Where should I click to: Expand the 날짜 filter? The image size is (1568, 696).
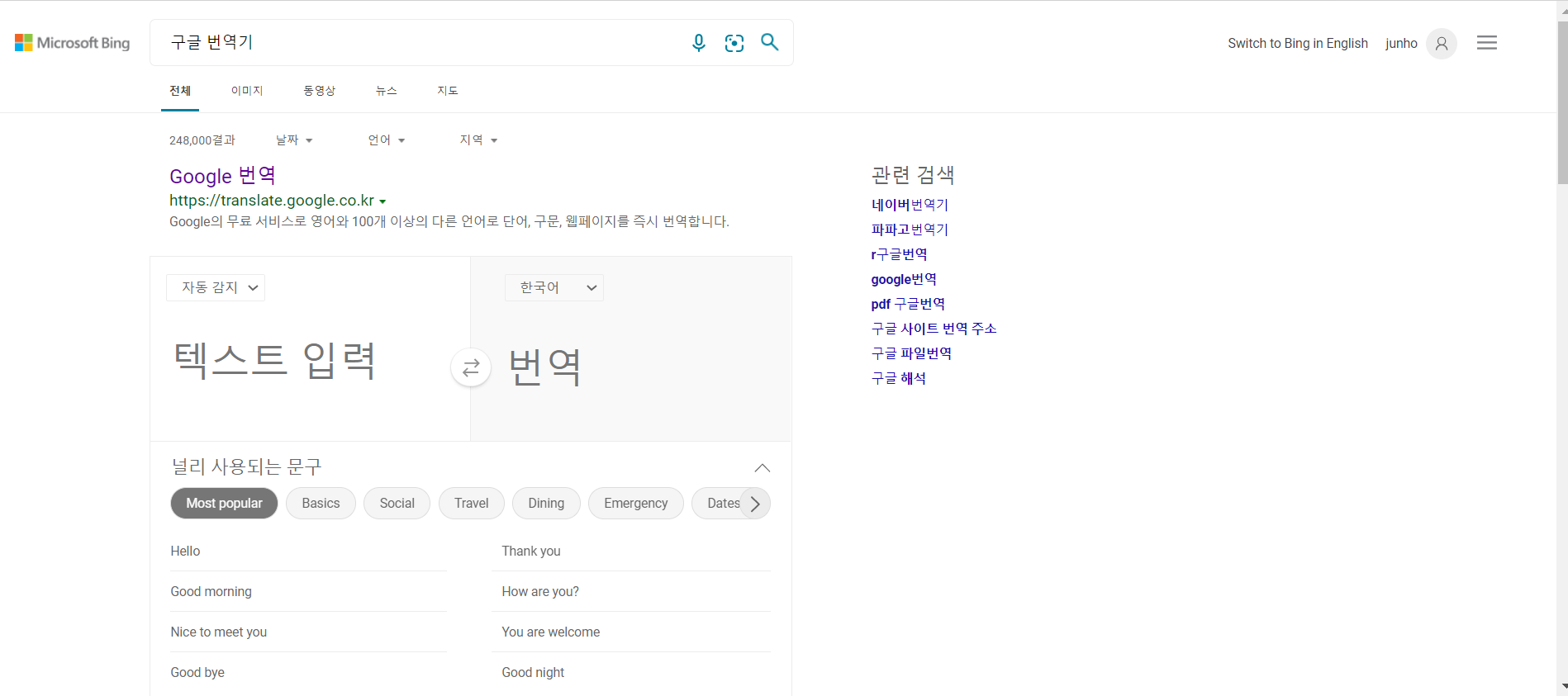294,140
